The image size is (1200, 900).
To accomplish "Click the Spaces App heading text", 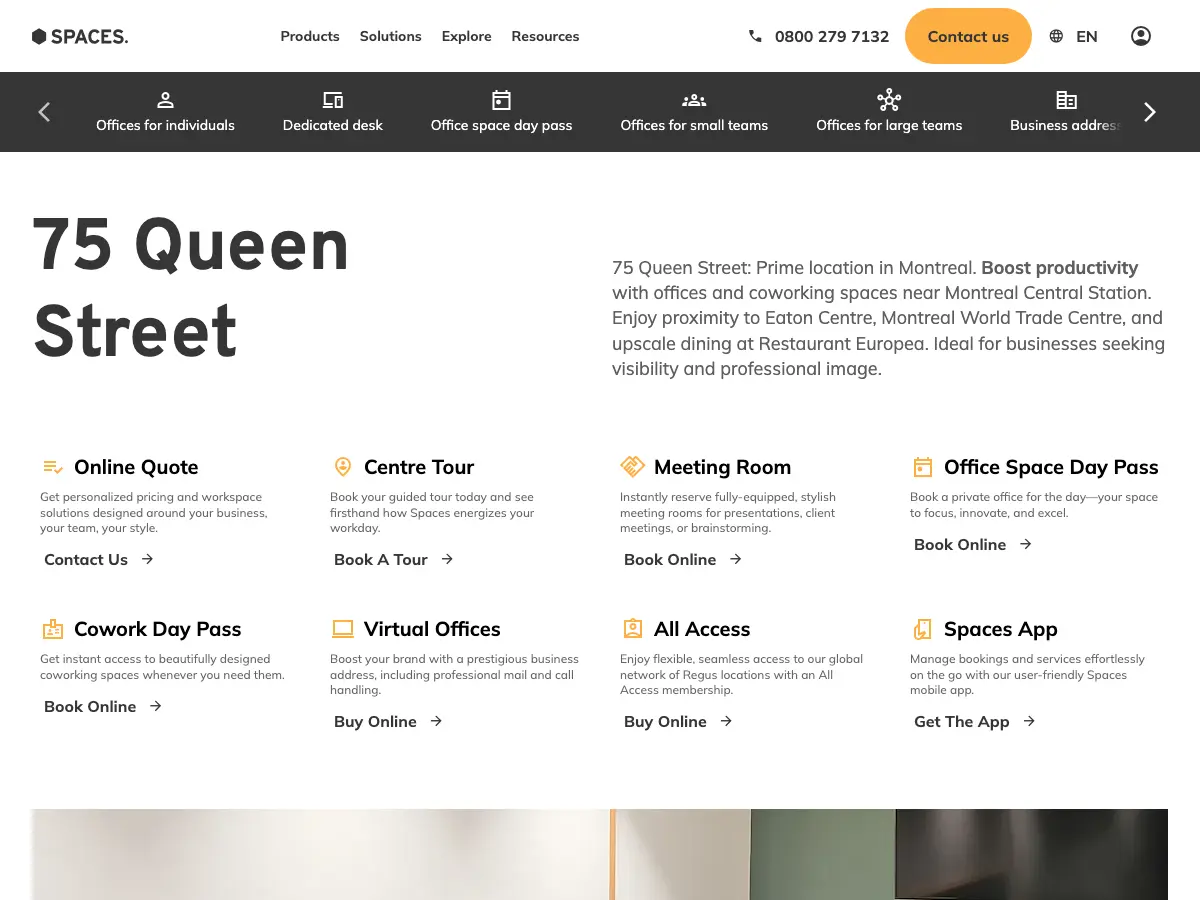I will 1001,629.
